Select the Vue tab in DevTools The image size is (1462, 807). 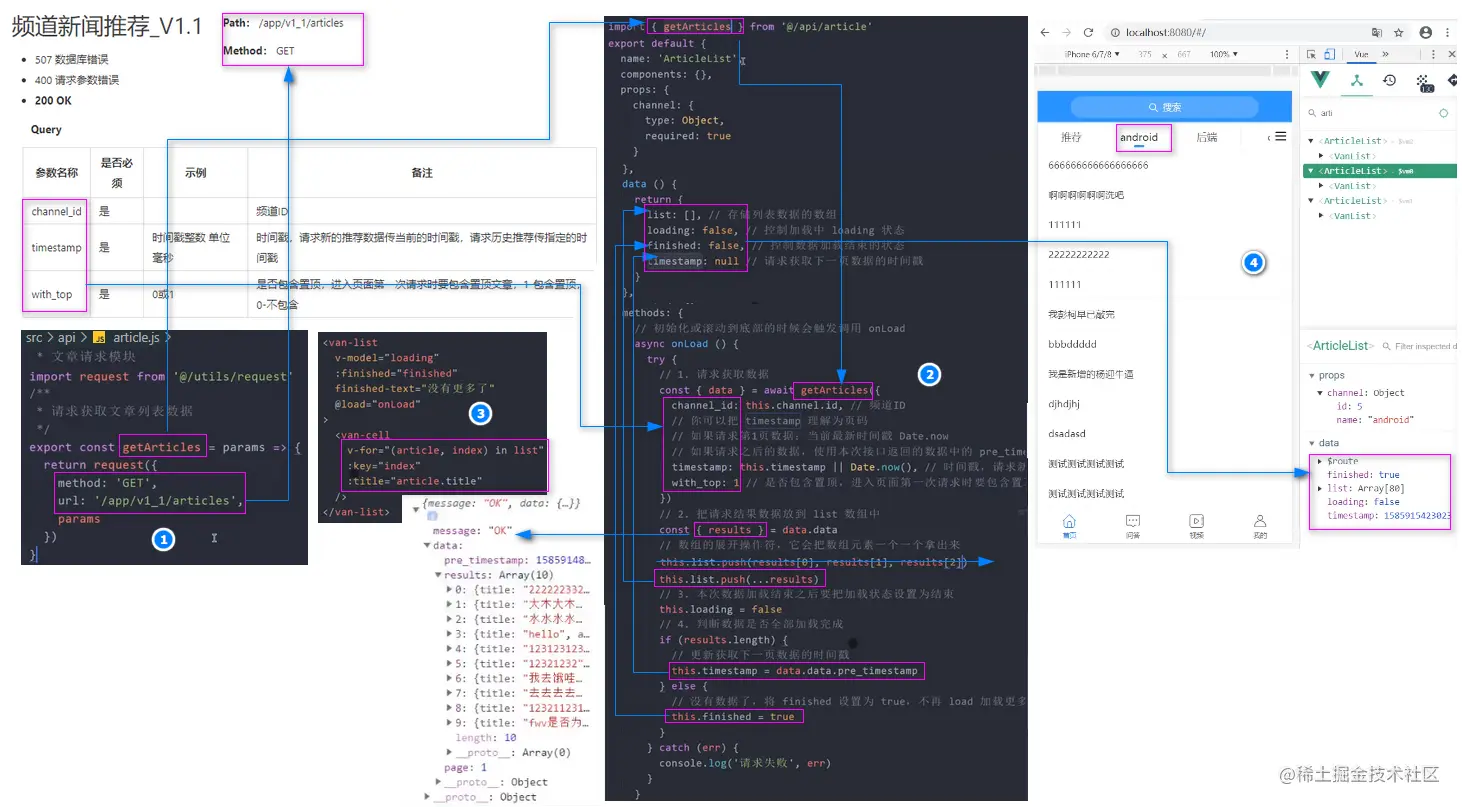coord(1361,54)
